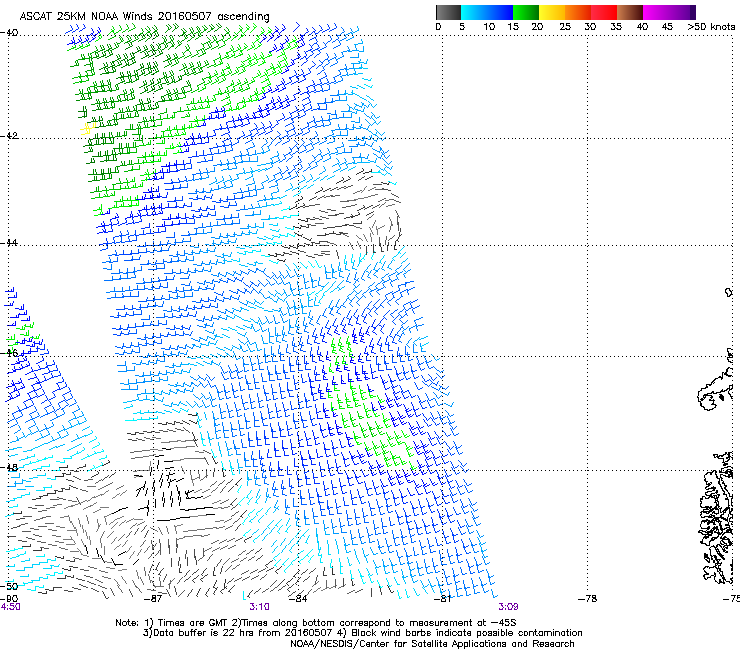Click the '-81' longitude label
The width and height of the screenshot is (740, 650).
[x=443, y=599]
